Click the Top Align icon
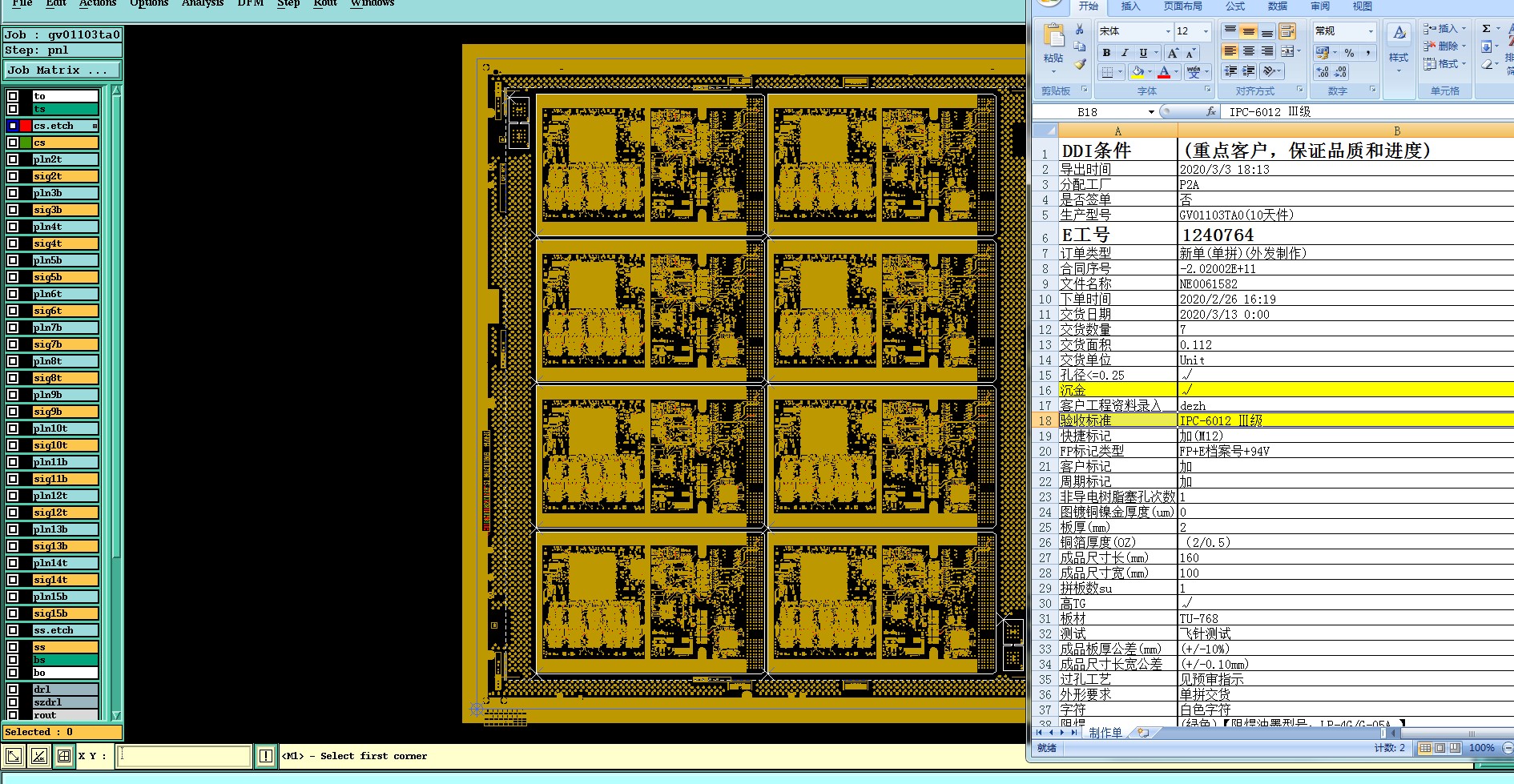 point(1230,31)
